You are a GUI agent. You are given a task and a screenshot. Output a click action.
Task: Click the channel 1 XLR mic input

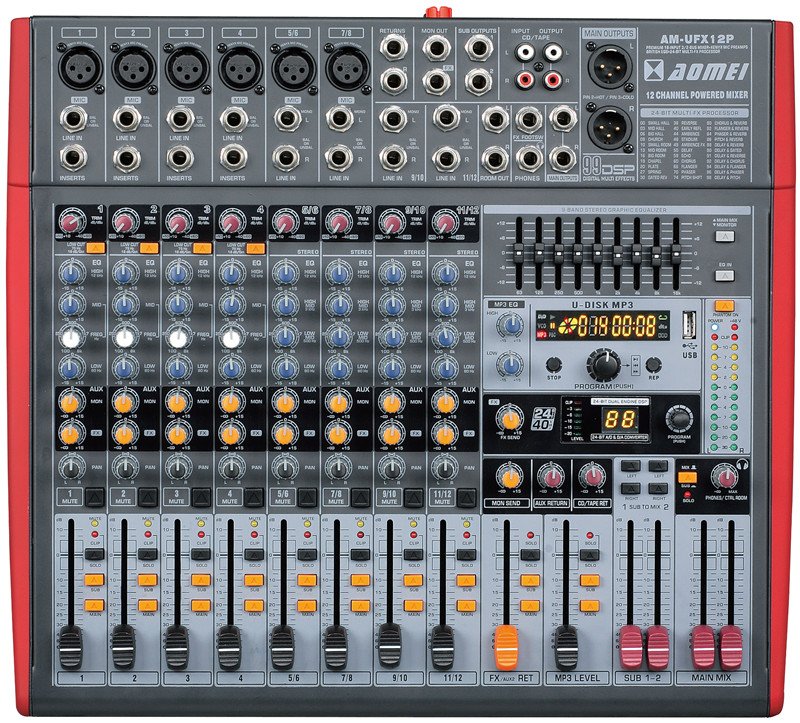tap(72, 68)
